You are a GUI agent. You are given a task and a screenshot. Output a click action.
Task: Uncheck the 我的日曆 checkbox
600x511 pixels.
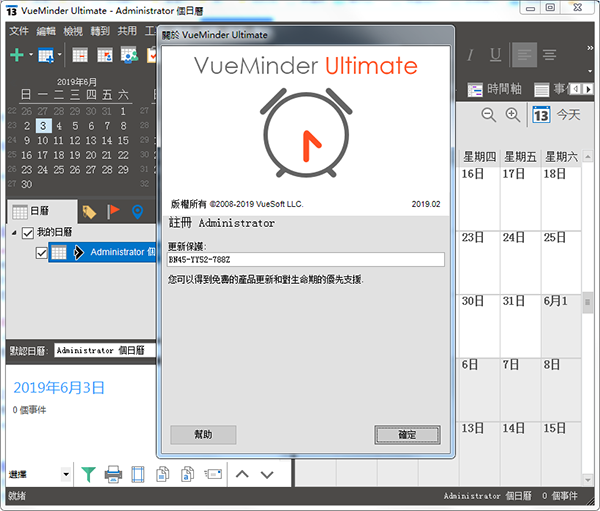tap(28, 233)
